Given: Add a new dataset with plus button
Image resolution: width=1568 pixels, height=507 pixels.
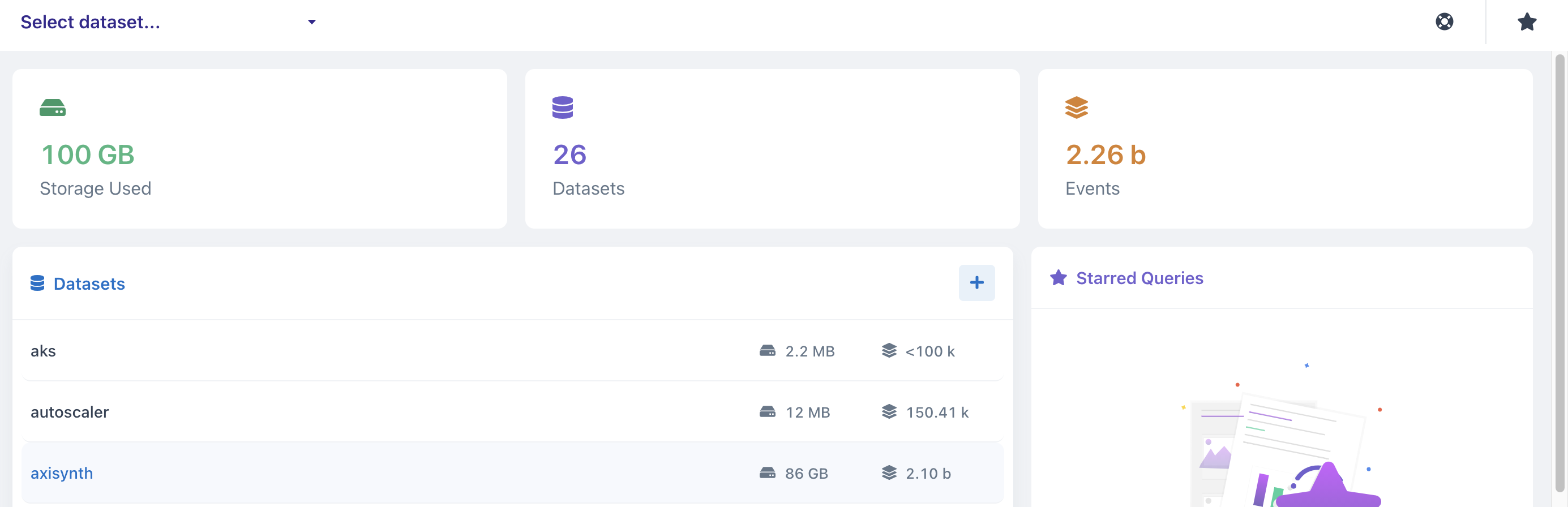Looking at the screenshot, I should [x=976, y=282].
